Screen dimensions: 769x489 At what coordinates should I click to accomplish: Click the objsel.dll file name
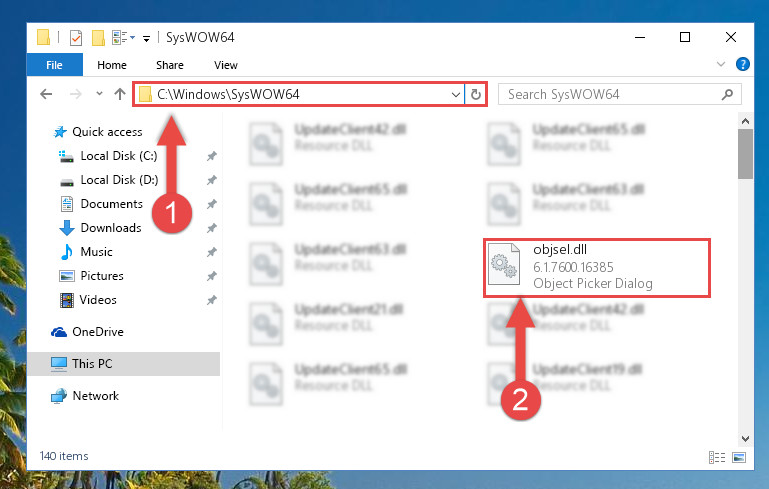pos(560,250)
